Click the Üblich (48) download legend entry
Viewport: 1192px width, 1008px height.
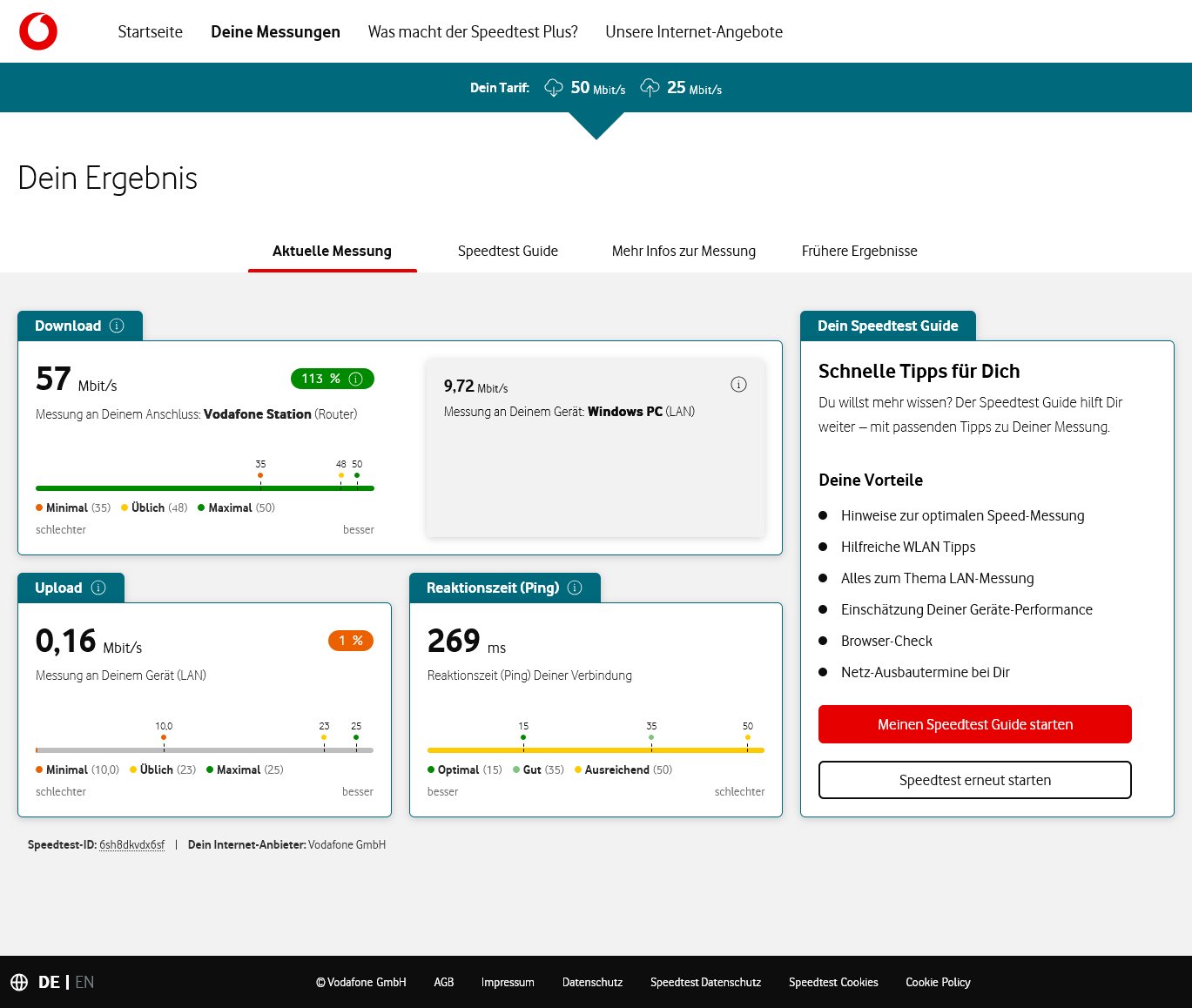coord(154,507)
